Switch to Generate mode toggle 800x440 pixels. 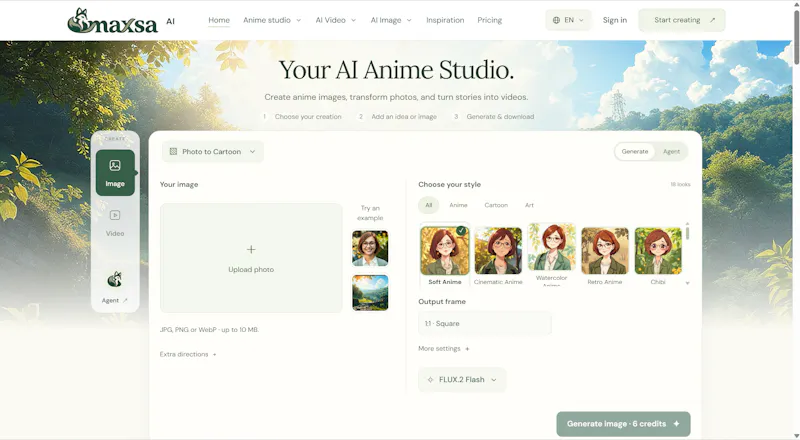635,152
